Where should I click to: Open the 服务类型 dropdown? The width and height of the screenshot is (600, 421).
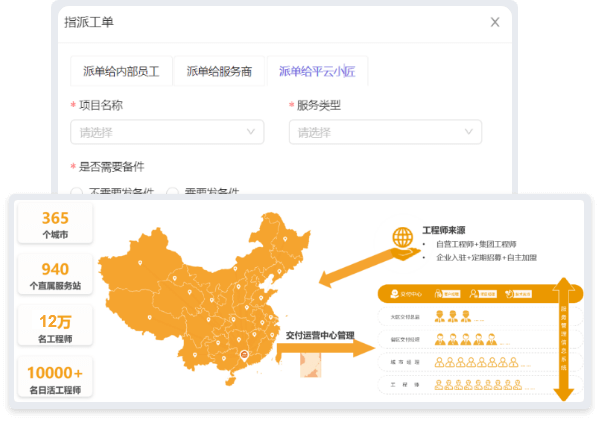(384, 132)
